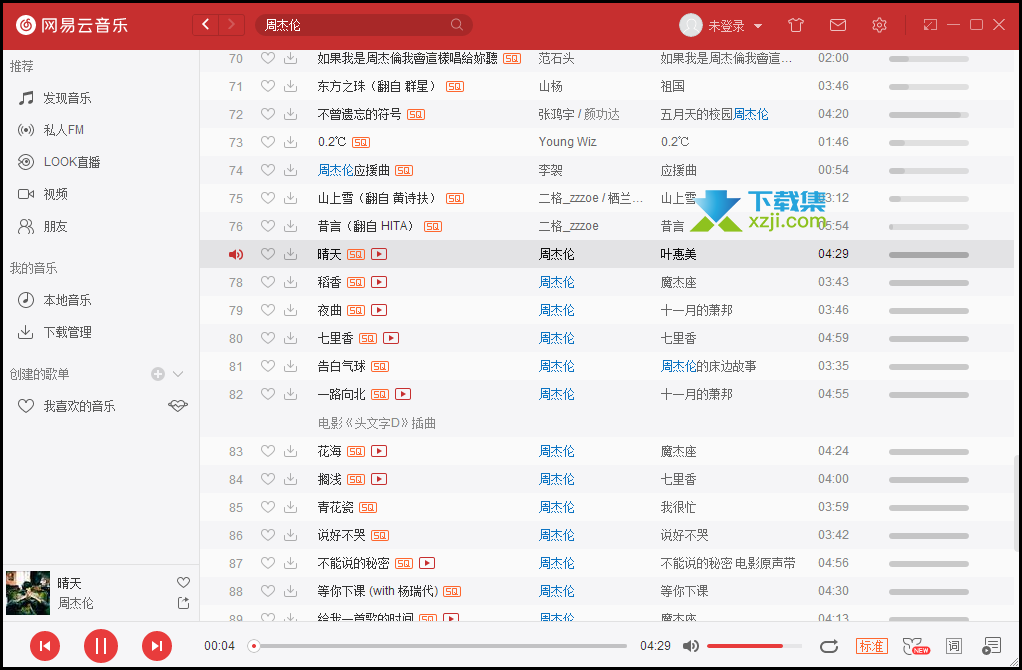Open heartbeat mode beside 我喜欢的音乐

[x=178, y=405]
